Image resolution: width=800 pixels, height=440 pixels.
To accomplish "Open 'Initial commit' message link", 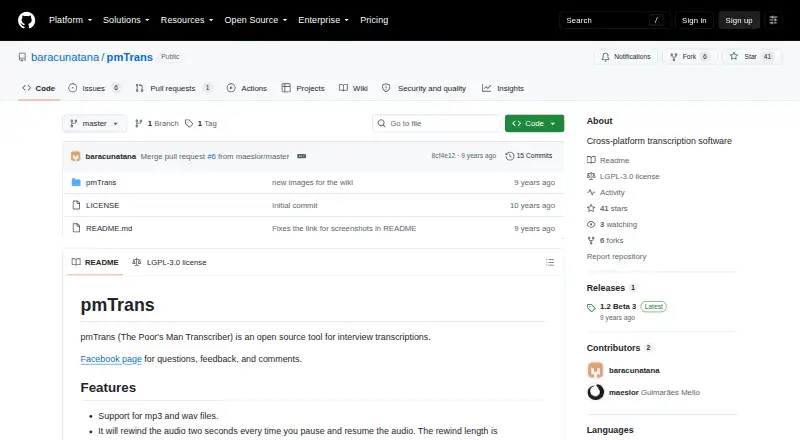I will coord(294,205).
